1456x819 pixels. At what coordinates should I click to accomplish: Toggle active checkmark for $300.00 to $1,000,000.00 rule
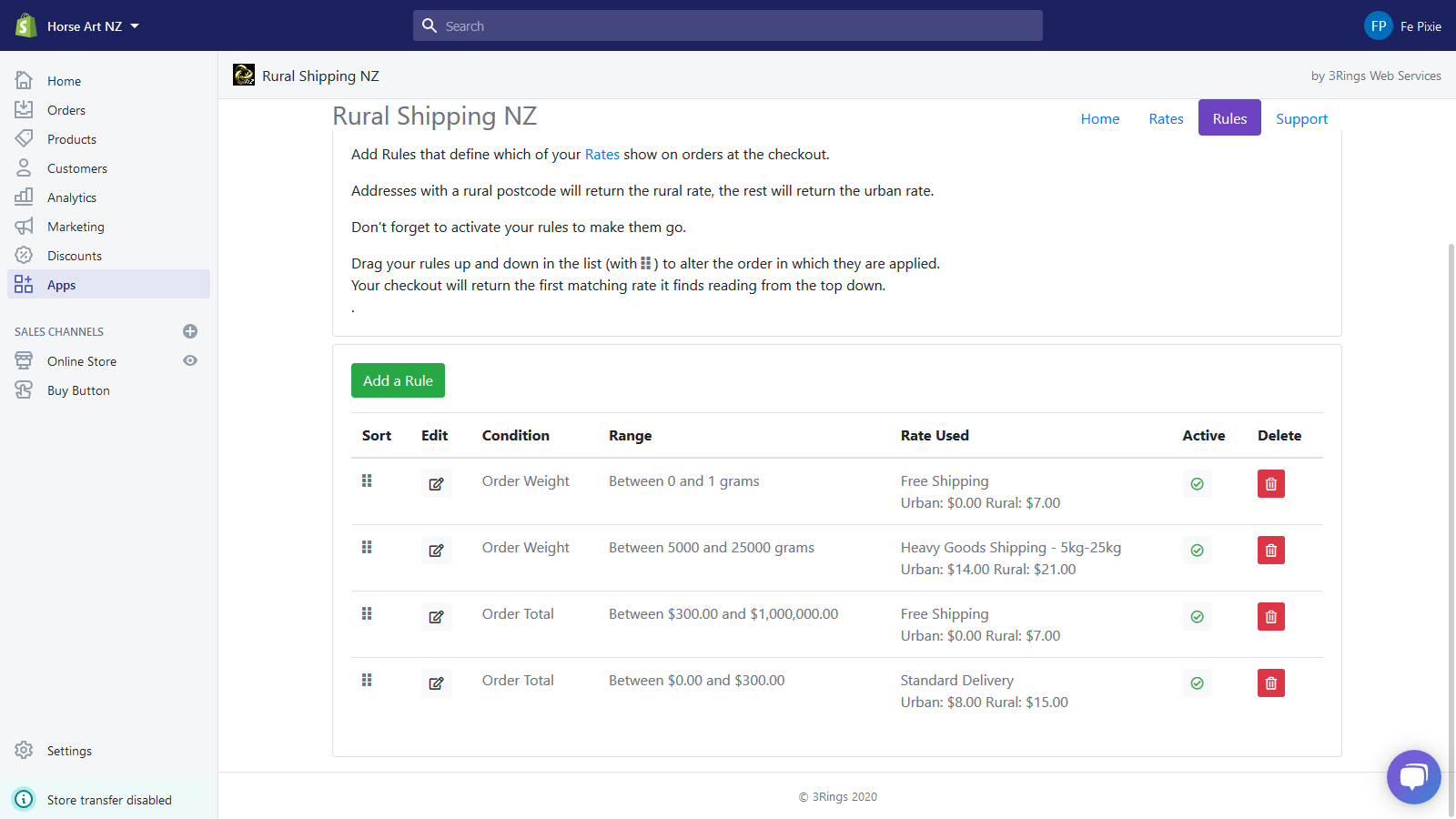tap(1197, 617)
